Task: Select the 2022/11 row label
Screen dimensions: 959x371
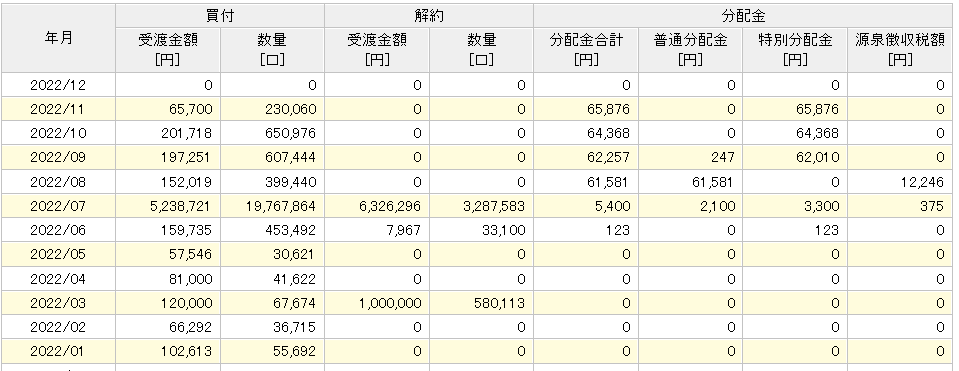Action: click(58, 109)
